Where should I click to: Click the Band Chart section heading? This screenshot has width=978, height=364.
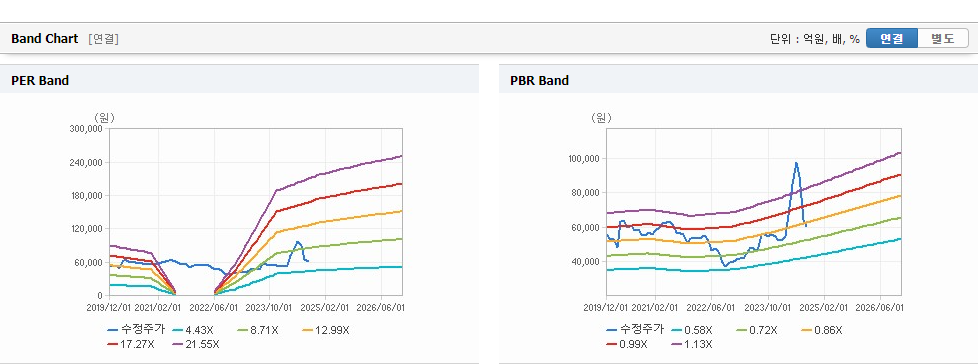(x=45, y=39)
